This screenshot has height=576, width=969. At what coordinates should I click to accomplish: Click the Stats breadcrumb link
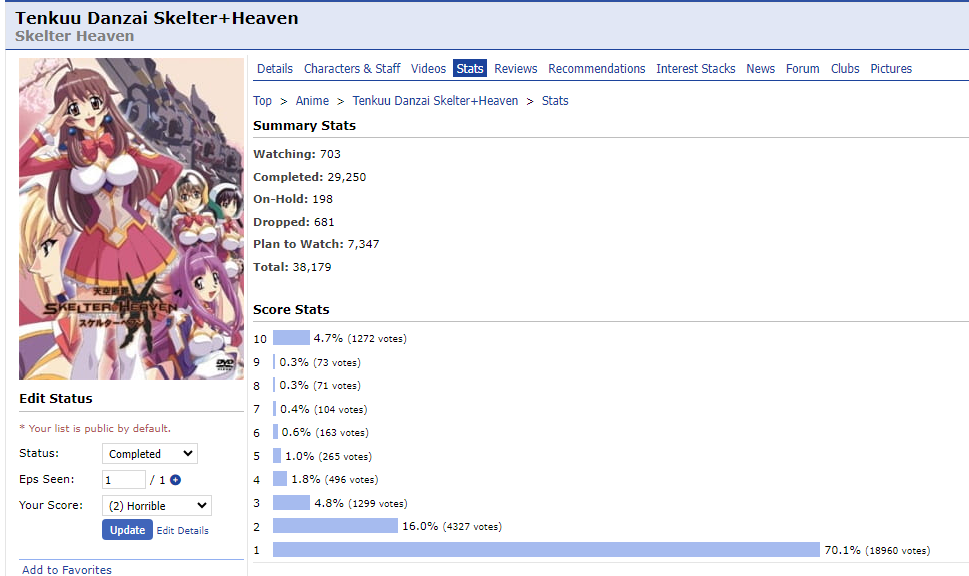tap(555, 101)
